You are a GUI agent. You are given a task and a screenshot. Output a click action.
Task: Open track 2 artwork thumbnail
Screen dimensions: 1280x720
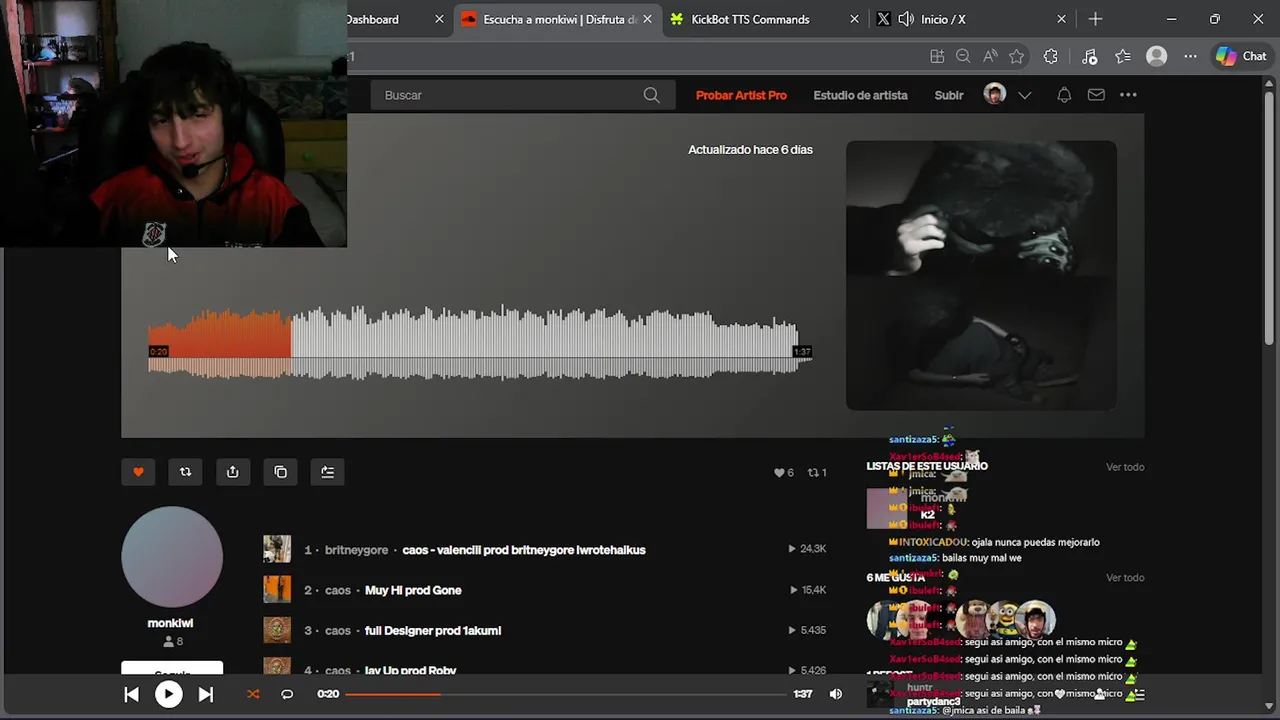point(277,589)
